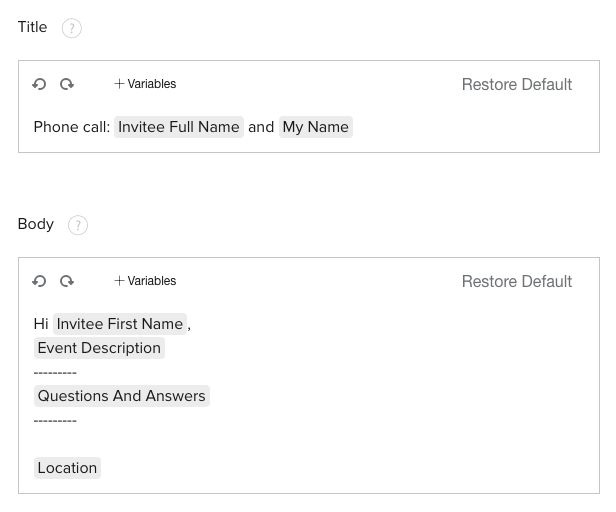The height and width of the screenshot is (512, 616).
Task: Select the Invitee Full Name variable chip
Action: (x=179, y=127)
